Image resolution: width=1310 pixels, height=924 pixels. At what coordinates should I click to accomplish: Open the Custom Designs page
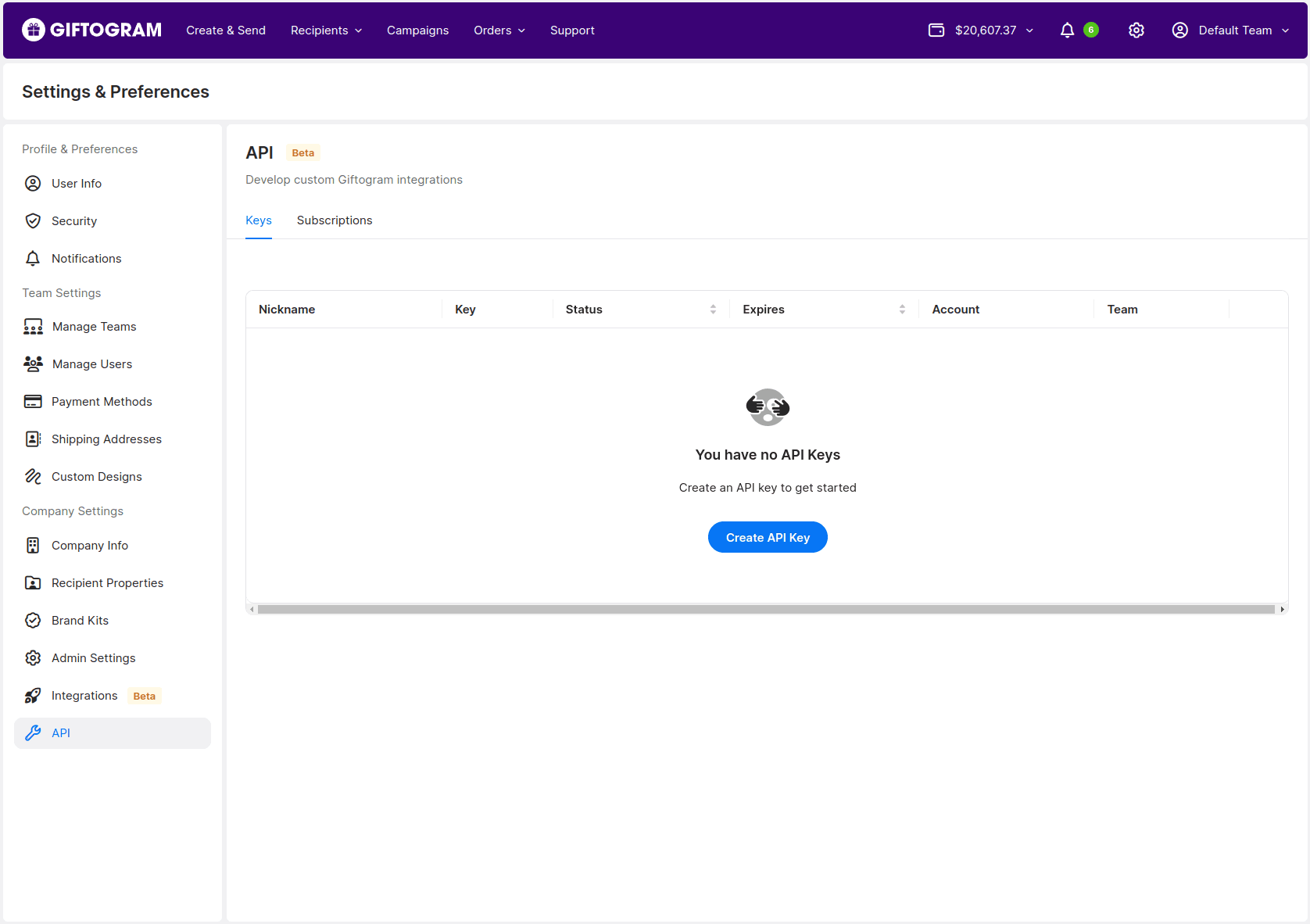113,477
